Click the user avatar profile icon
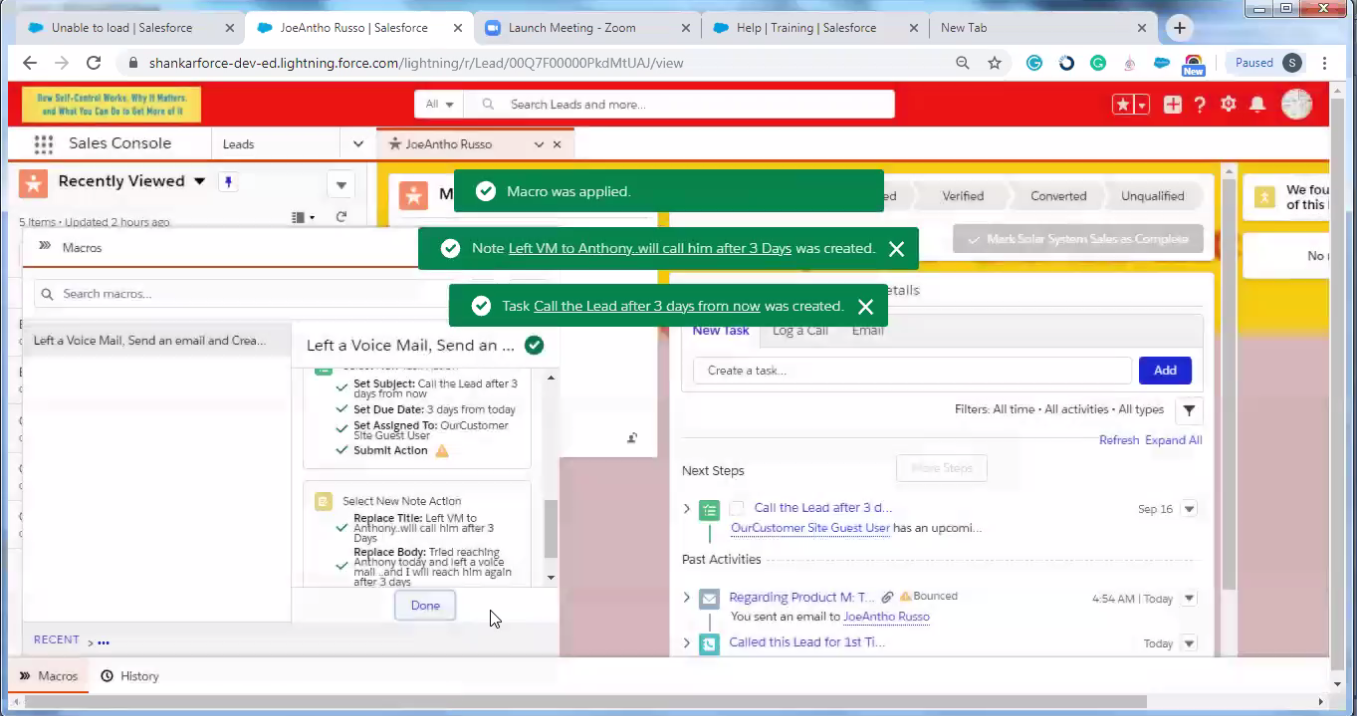 coord(1296,104)
